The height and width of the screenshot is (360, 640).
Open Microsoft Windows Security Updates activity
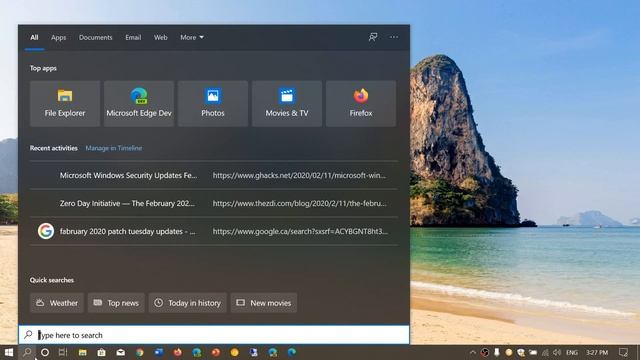click(128, 175)
